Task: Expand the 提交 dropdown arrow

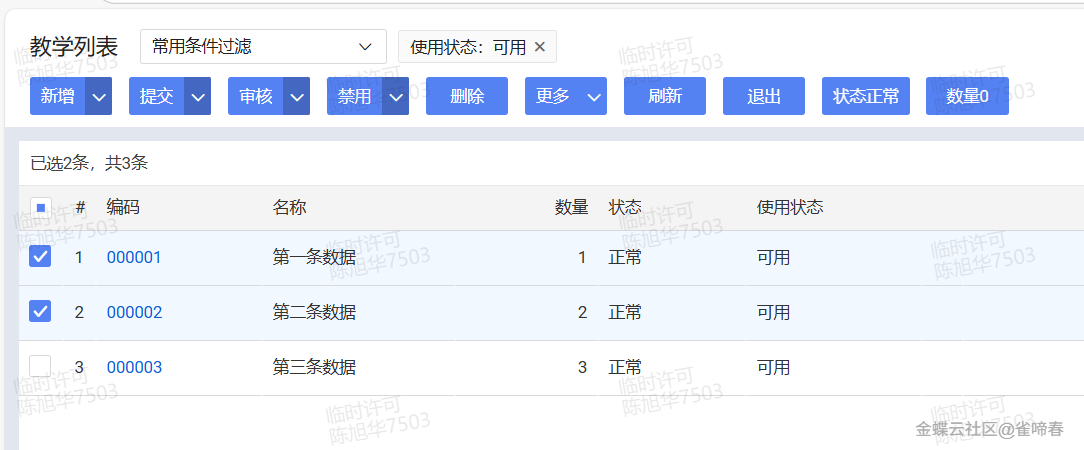Action: pyautogui.click(x=198, y=96)
